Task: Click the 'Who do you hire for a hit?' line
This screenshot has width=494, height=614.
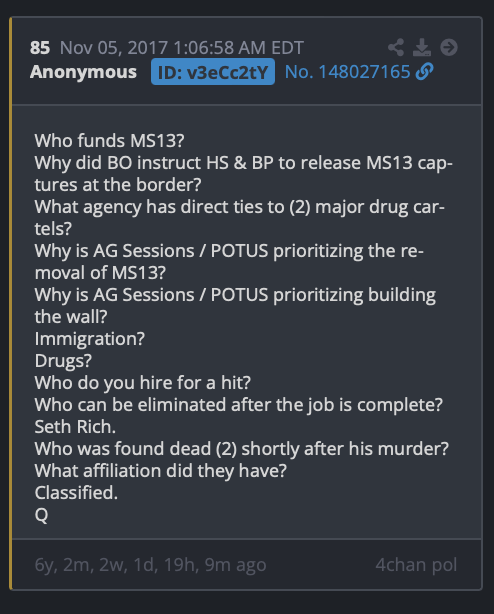Action: 142,383
